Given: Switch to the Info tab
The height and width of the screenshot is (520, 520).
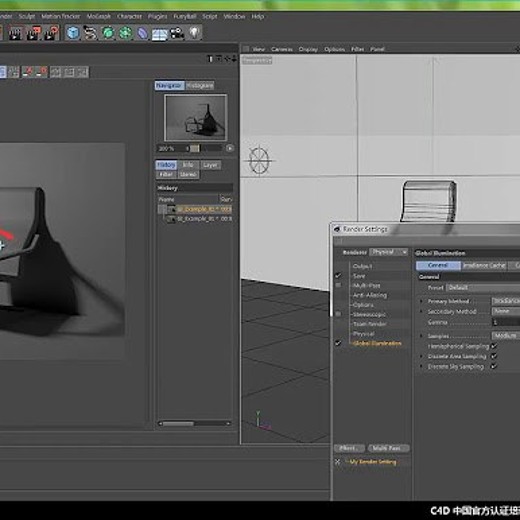Looking at the screenshot, I should point(188,165).
